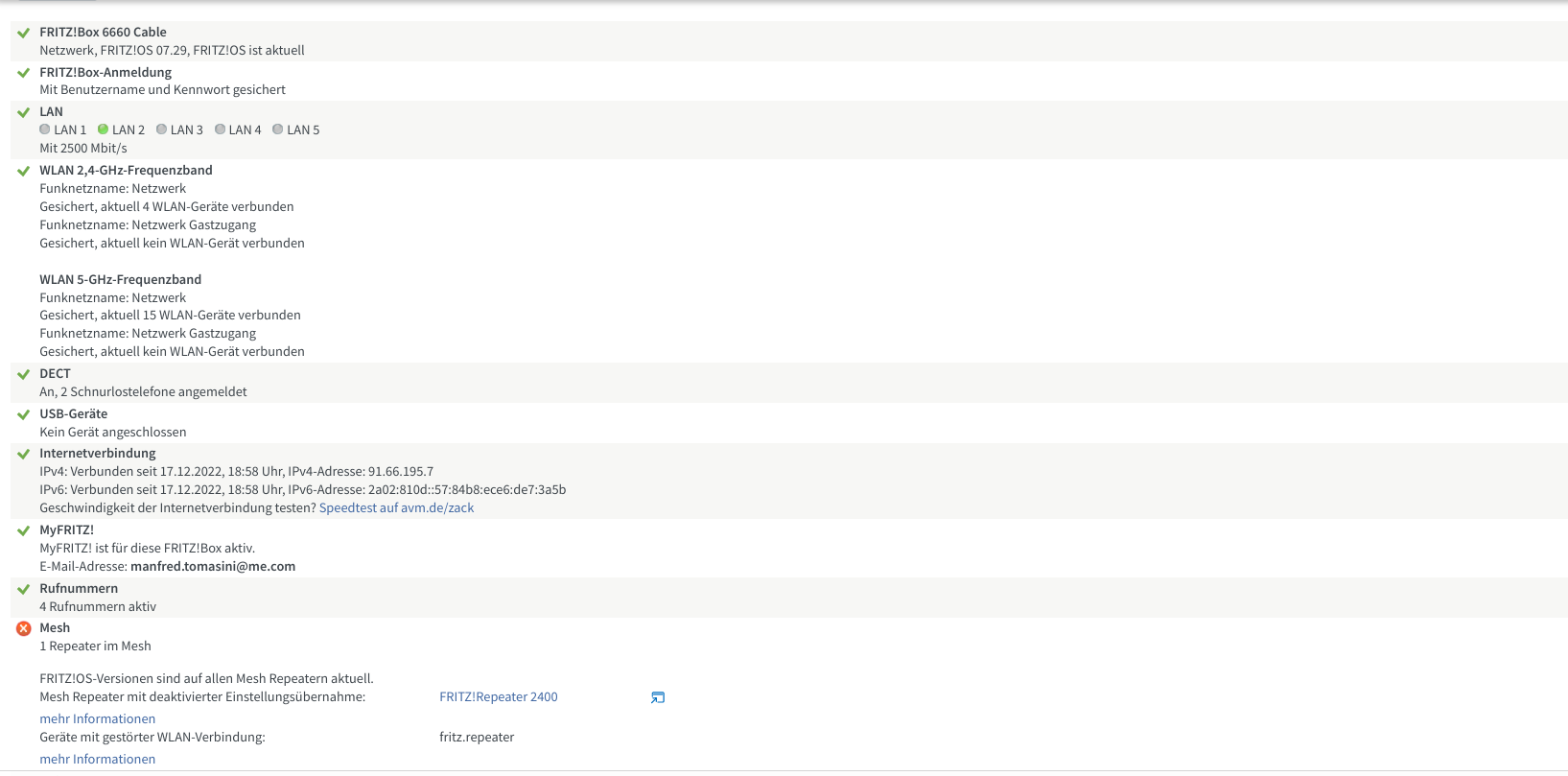Click the MyFRITZ! heading
This screenshot has width=1568, height=776.
click(66, 529)
